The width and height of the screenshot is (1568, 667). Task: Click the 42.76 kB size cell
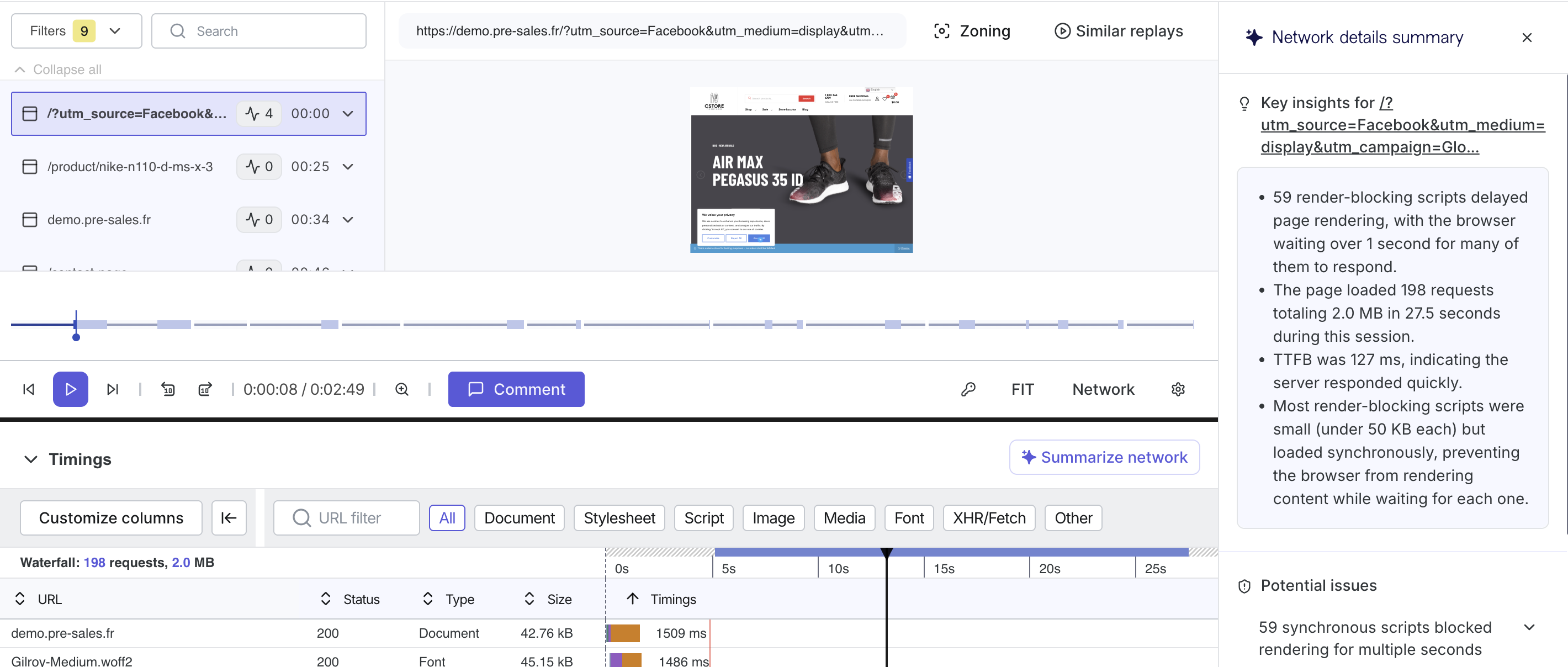click(547, 633)
